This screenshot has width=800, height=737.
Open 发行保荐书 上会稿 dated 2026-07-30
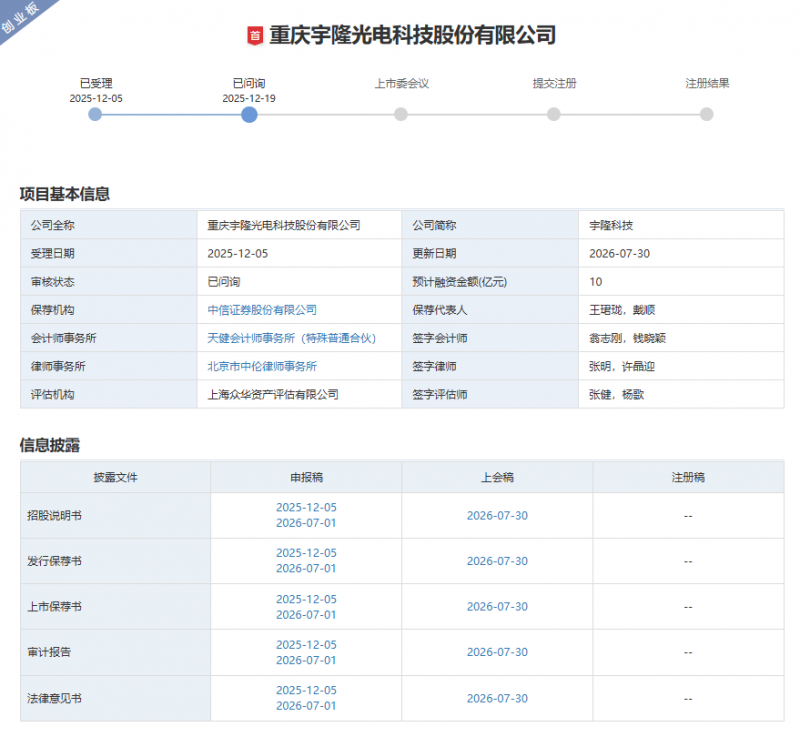coord(497,561)
